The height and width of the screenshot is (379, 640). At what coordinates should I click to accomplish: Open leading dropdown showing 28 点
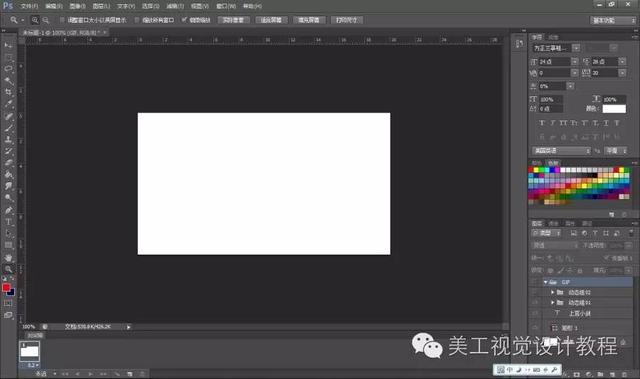click(x=622, y=62)
